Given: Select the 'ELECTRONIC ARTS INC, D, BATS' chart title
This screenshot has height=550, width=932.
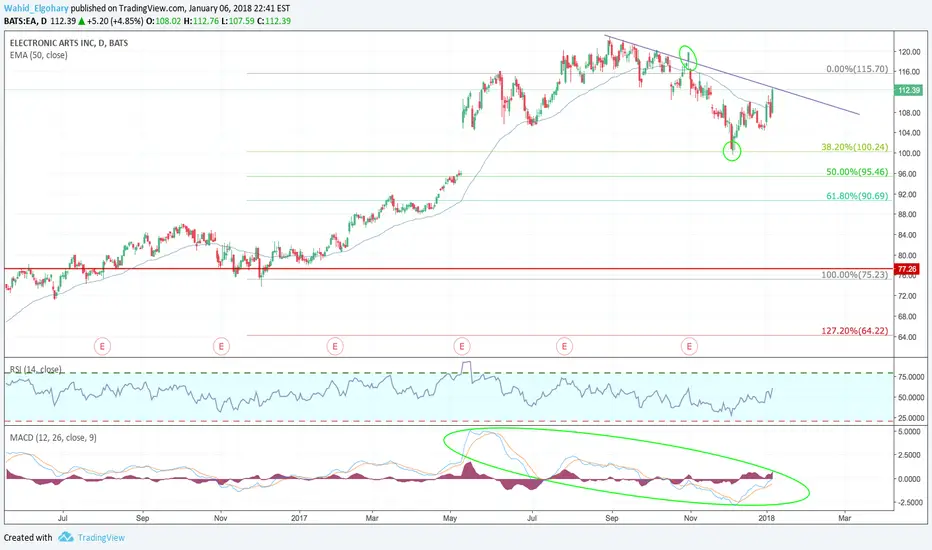Looking at the screenshot, I should (69, 43).
